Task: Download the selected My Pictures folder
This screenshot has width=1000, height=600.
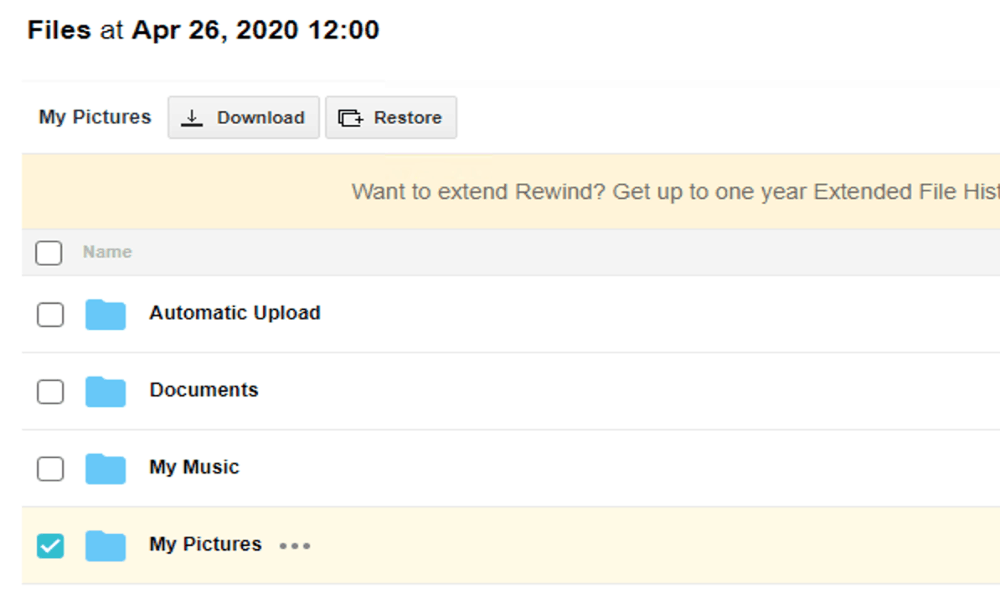Action: 244,117
